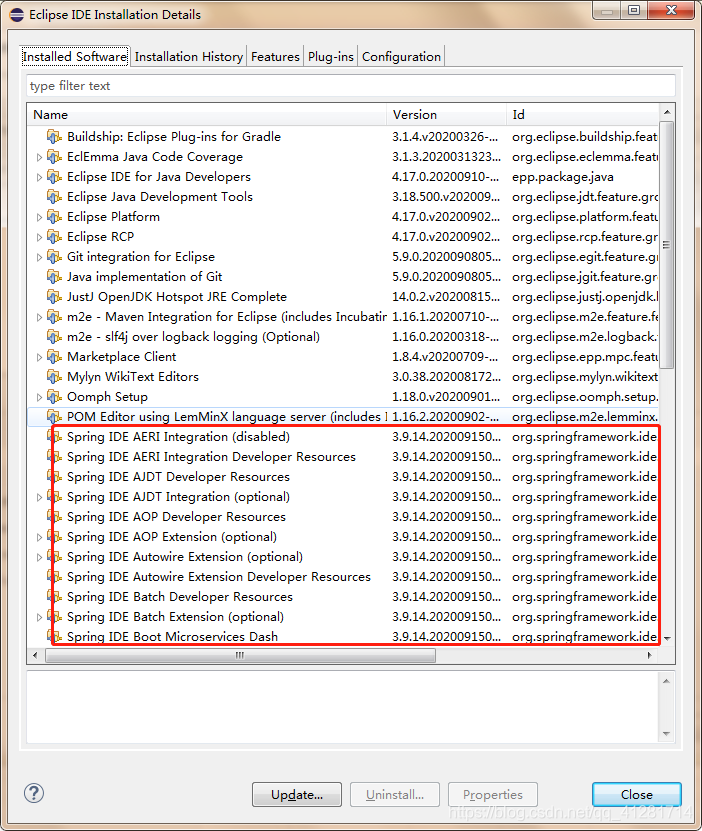Expand the m2e Maven Integration node

(39, 317)
